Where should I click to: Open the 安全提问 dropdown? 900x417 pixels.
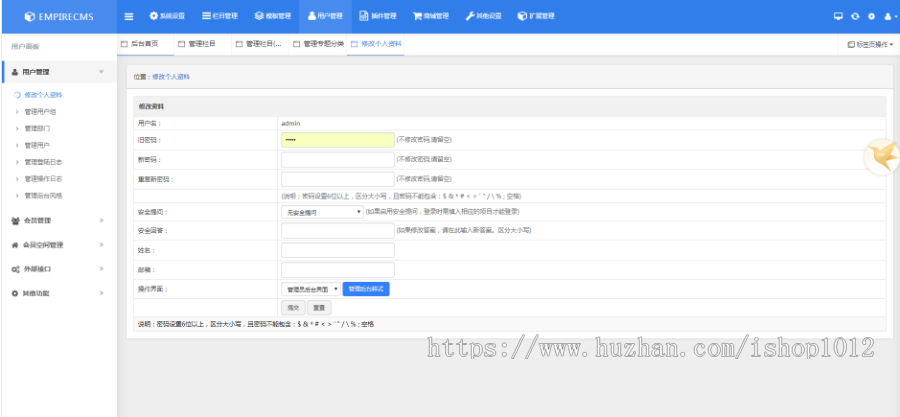[x=322, y=212]
